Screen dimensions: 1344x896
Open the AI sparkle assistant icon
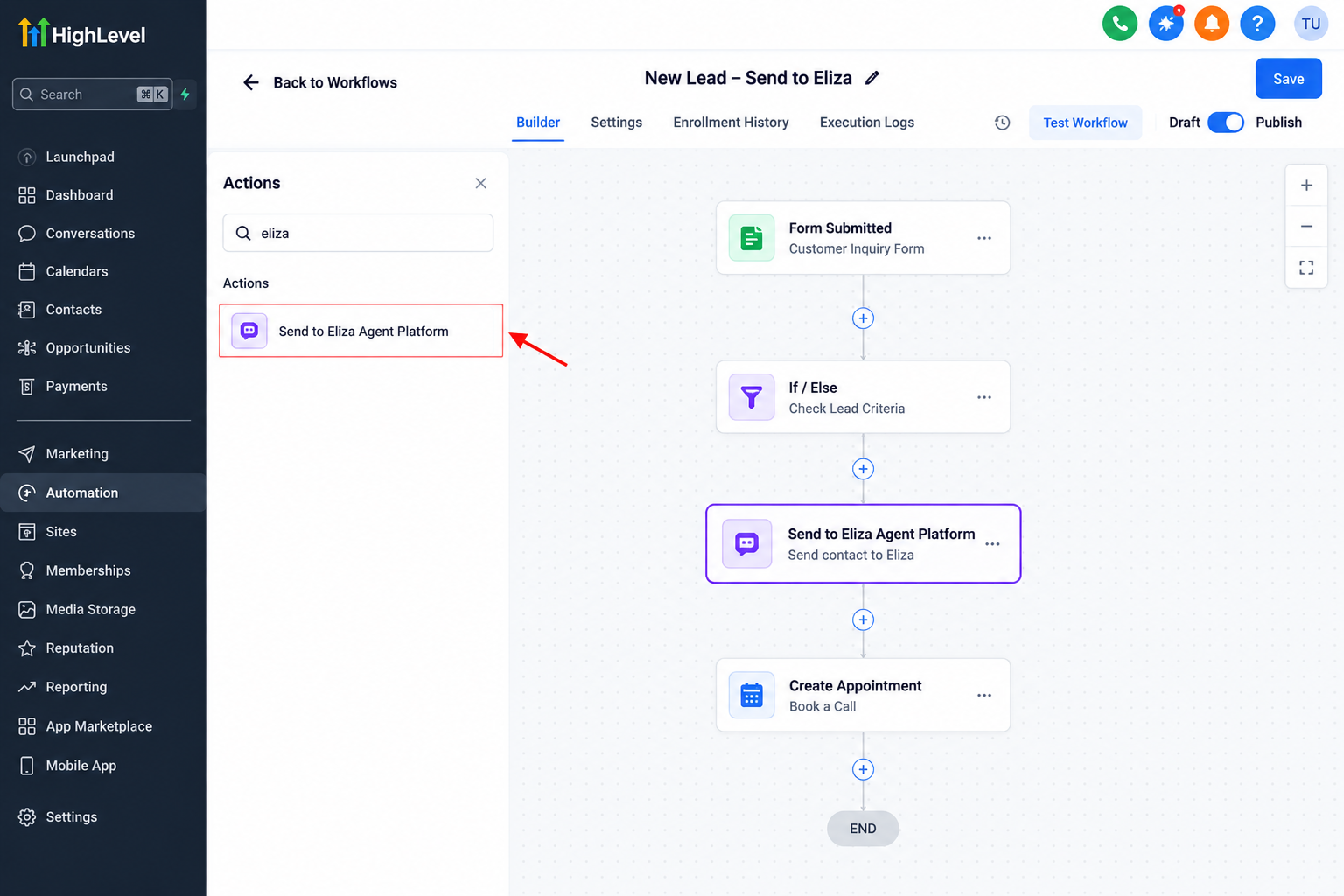point(1166,24)
